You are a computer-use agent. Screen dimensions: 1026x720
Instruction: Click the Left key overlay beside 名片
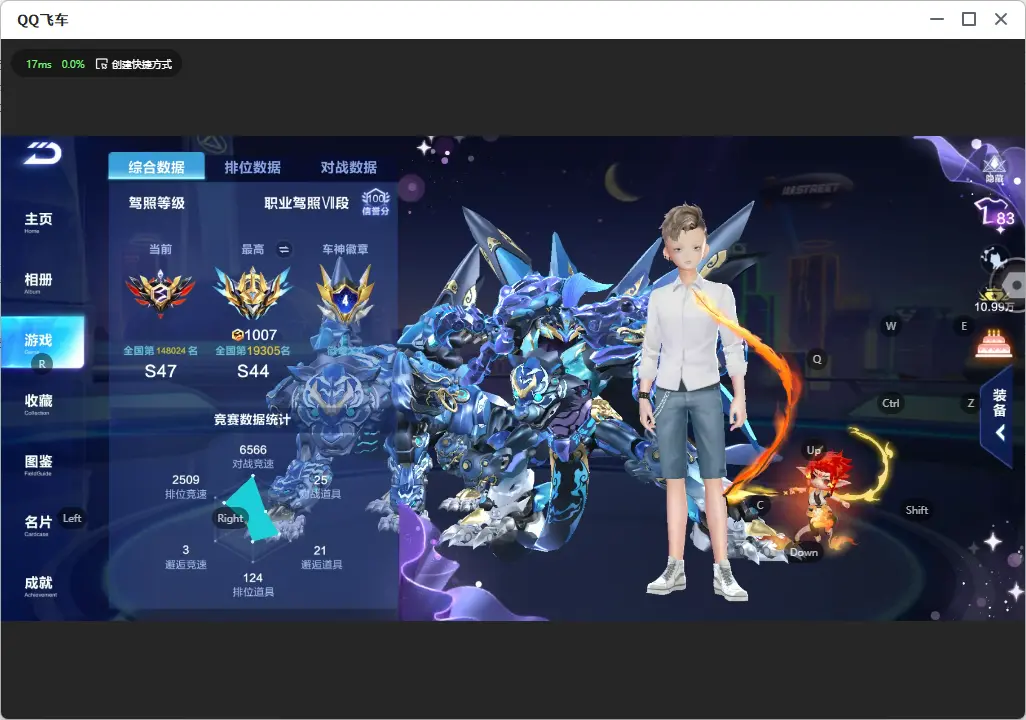[x=72, y=518]
